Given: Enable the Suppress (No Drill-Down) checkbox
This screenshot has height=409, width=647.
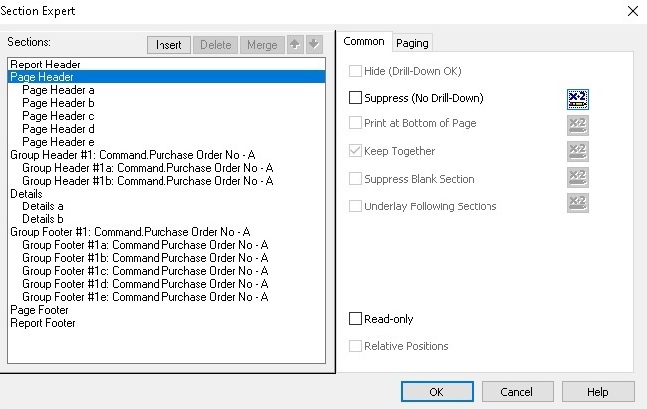Looking at the screenshot, I should click(355, 98).
